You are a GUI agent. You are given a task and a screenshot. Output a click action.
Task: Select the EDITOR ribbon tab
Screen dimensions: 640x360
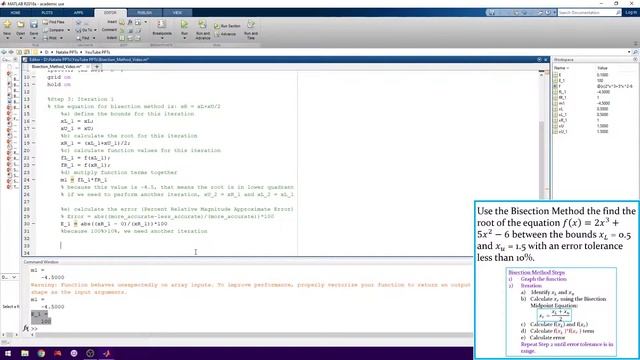110,13
